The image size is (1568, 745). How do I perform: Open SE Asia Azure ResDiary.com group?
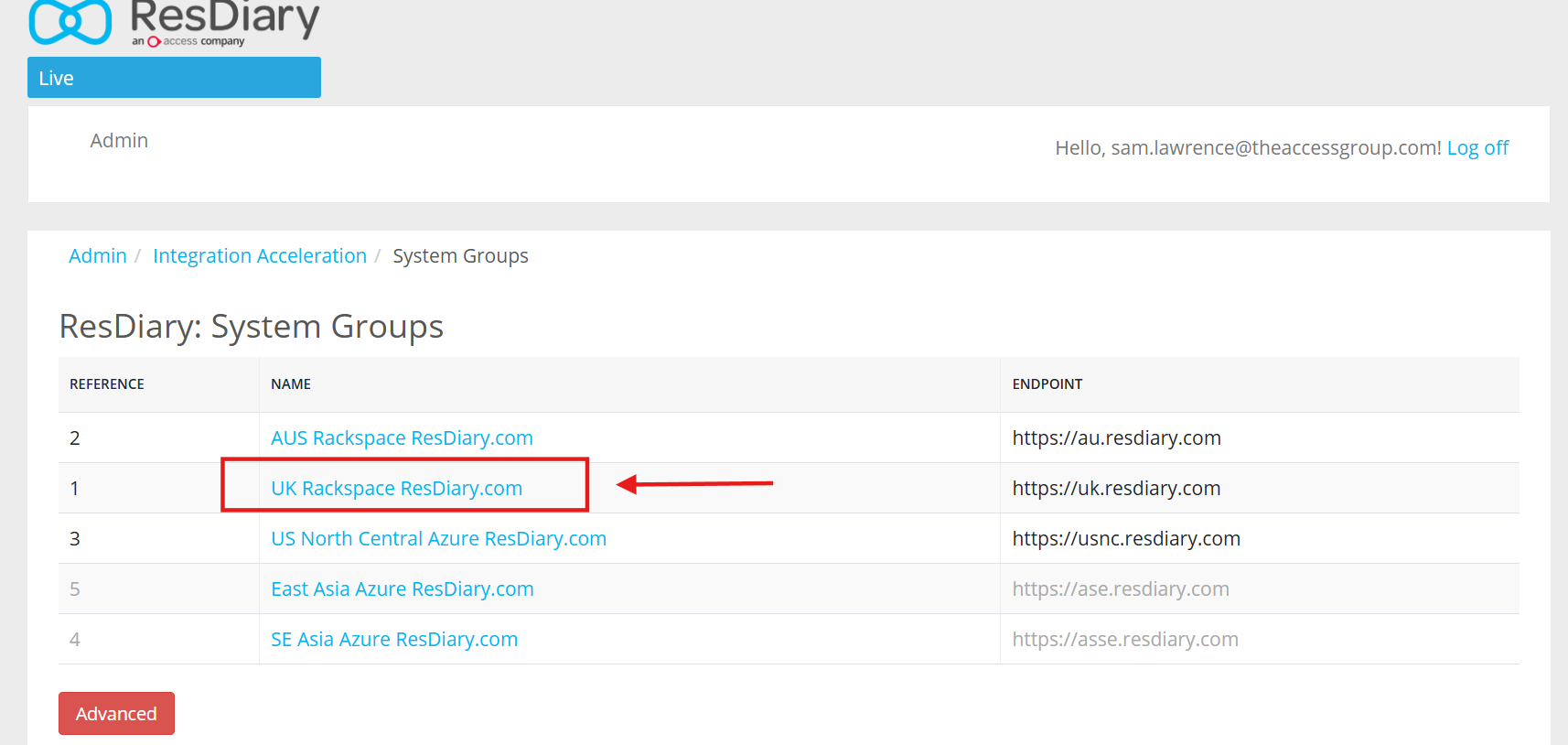pyautogui.click(x=394, y=640)
